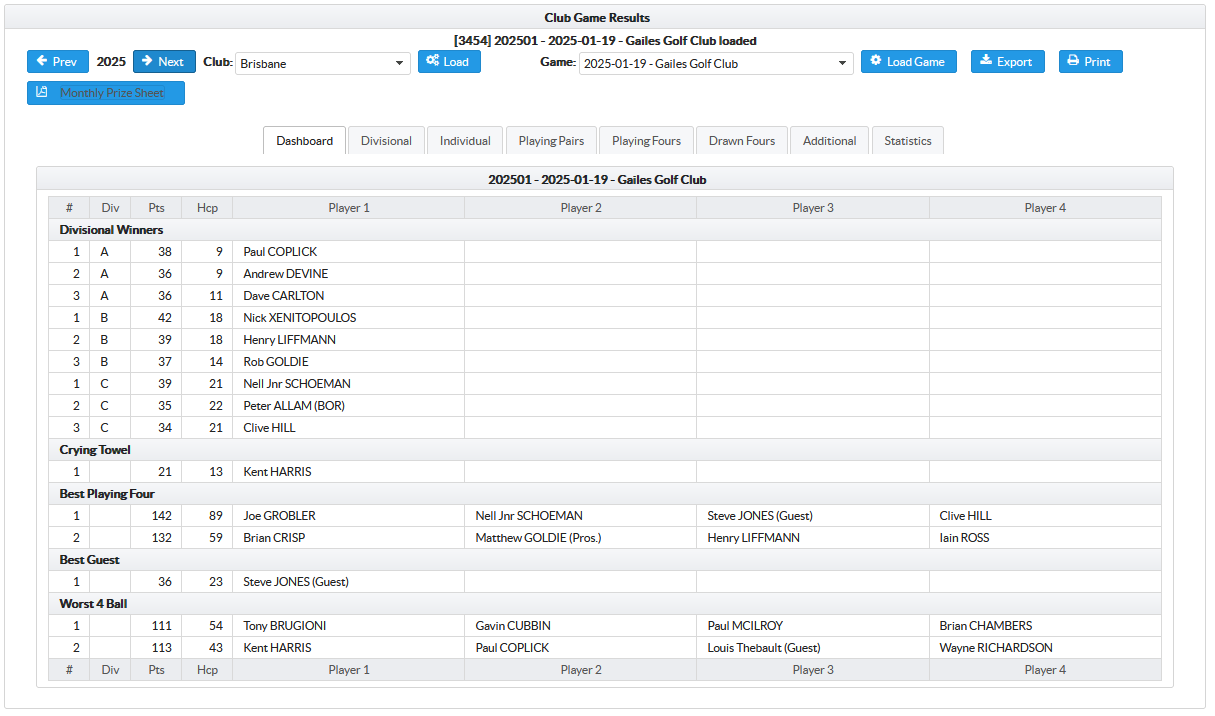The image size is (1215, 716).
Task: Open the Monthly Prize Sheet
Action: pyautogui.click(x=105, y=93)
